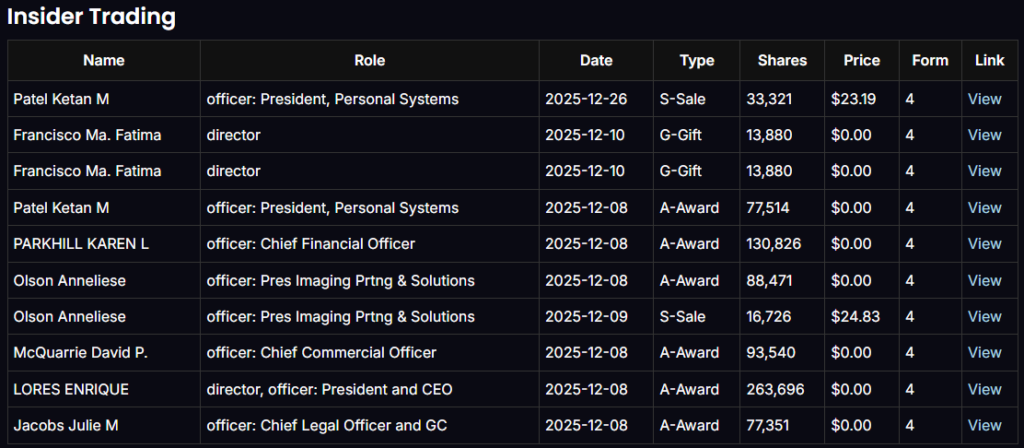Click View link for PARKHILL KAREN L
The height and width of the screenshot is (448, 1024).
984,244
